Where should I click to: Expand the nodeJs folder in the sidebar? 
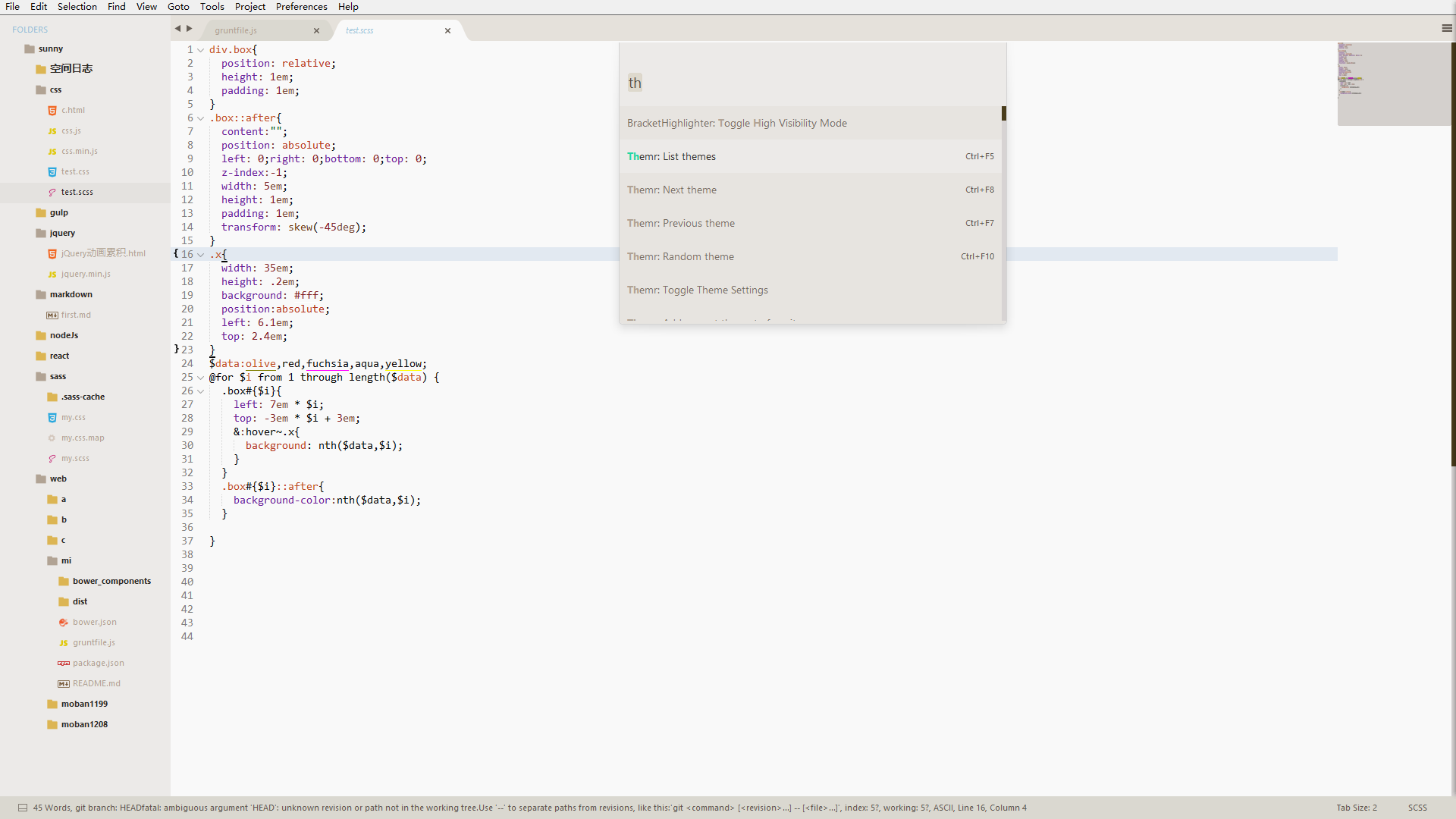point(64,335)
